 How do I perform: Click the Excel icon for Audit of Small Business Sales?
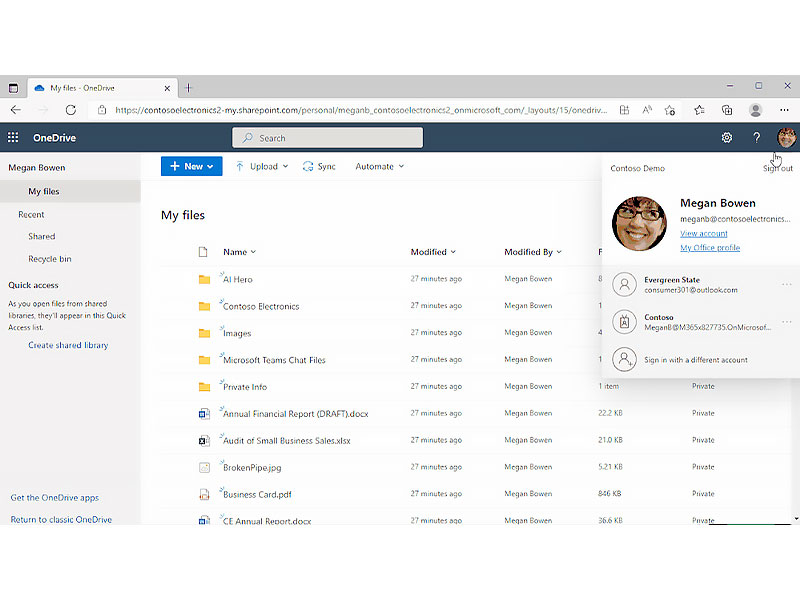tap(204, 441)
